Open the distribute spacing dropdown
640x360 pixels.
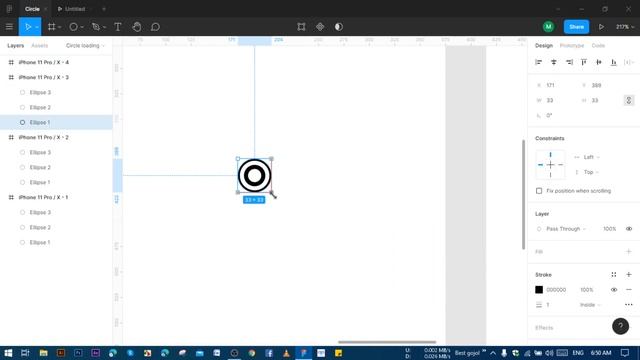pyautogui.click(x=629, y=62)
